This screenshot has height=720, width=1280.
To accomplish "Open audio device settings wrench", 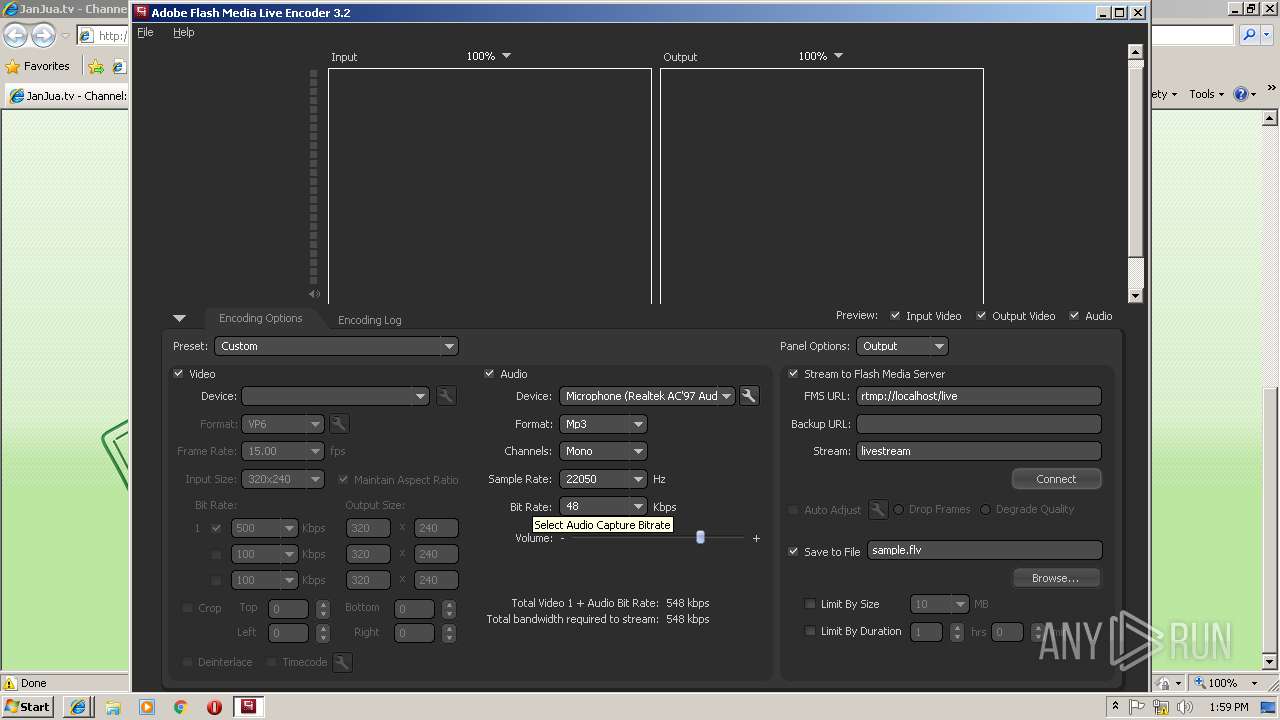I will pos(748,396).
